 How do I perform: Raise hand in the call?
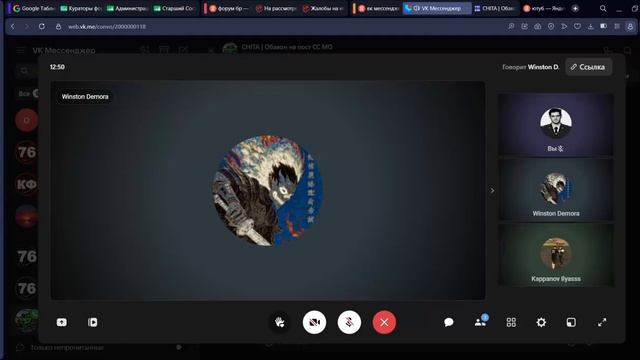point(280,322)
